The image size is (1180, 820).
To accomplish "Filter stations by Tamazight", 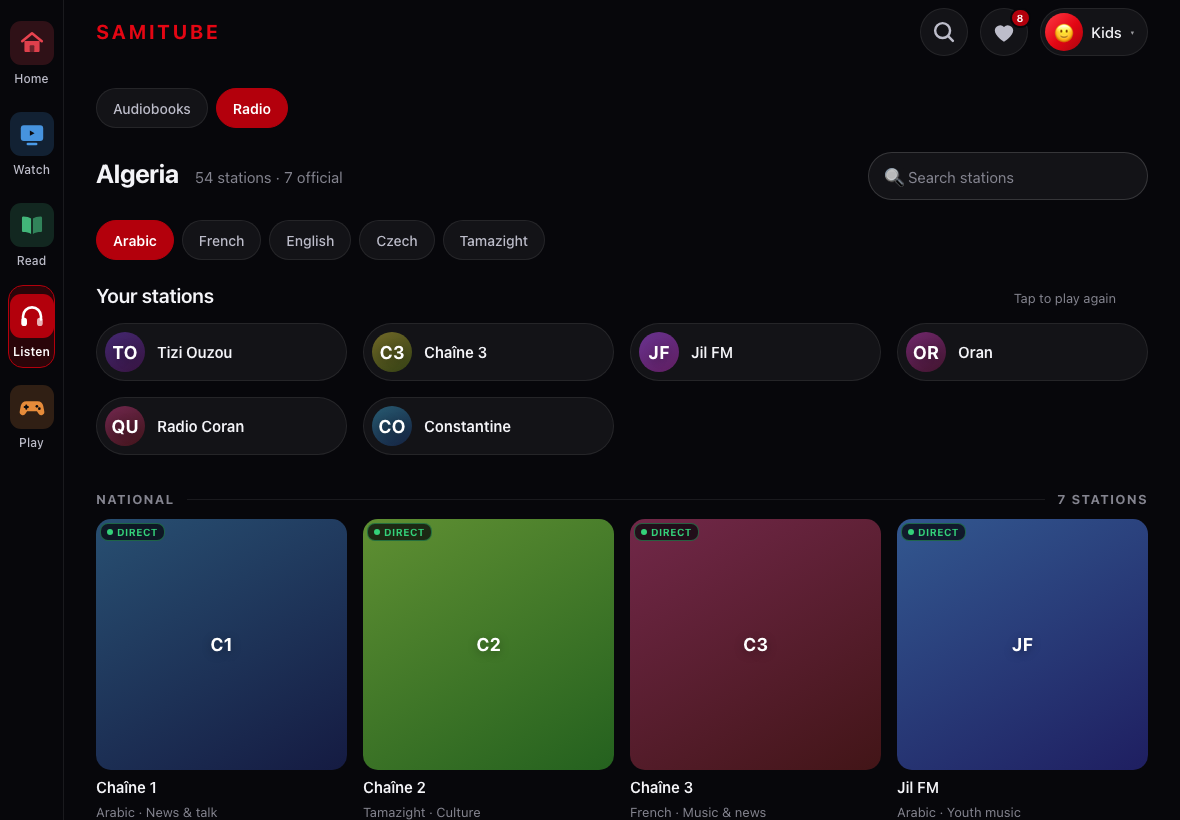I will pos(494,241).
